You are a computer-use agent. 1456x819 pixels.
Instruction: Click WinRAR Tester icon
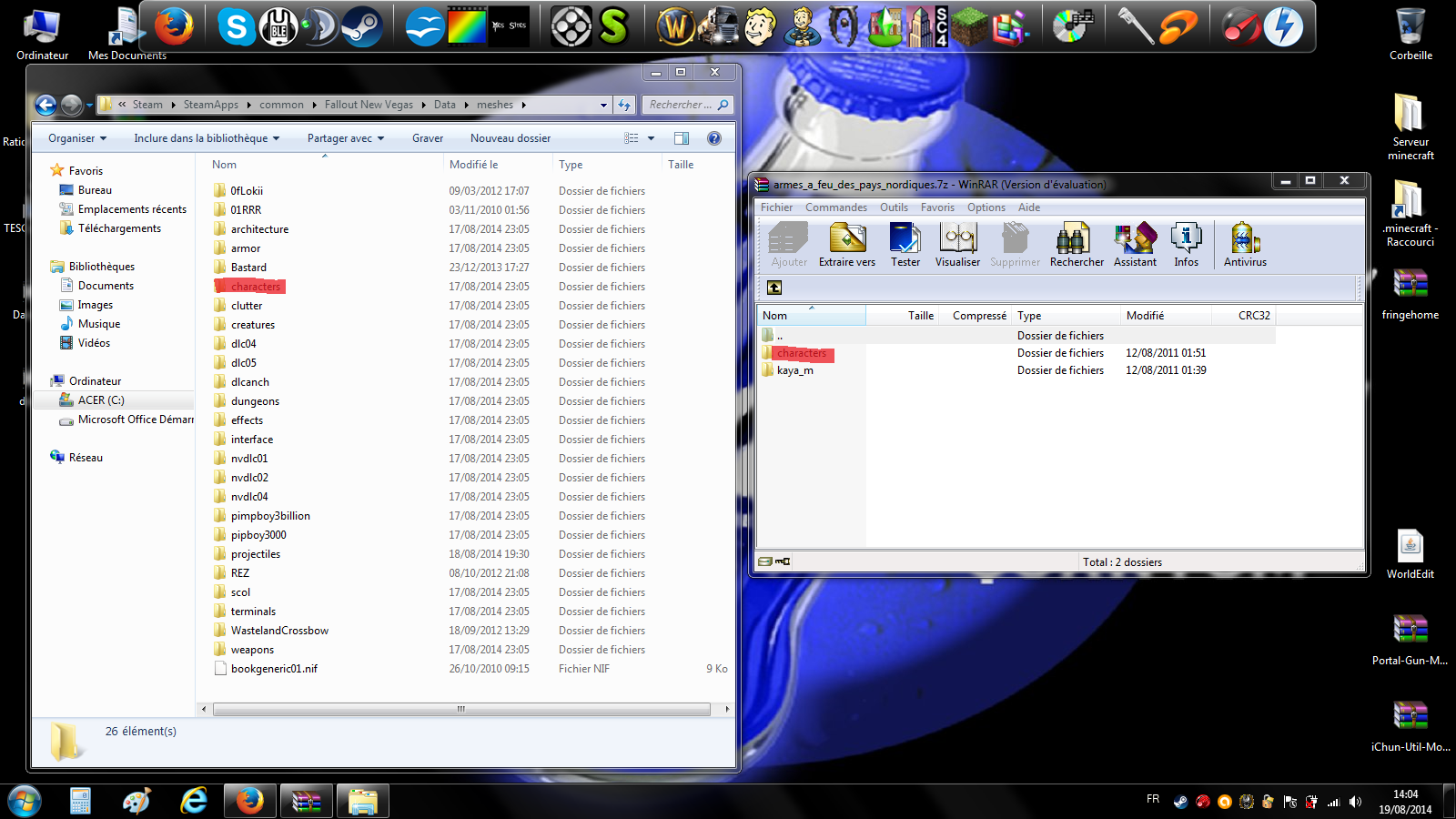pos(905,245)
